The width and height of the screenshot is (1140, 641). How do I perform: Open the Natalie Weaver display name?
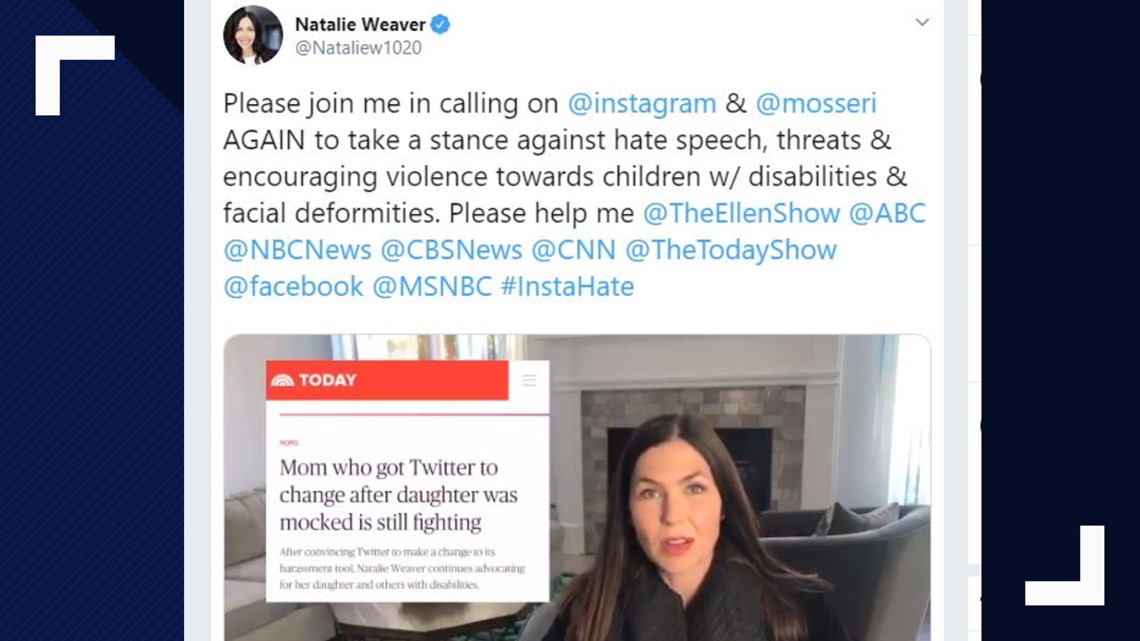point(360,25)
